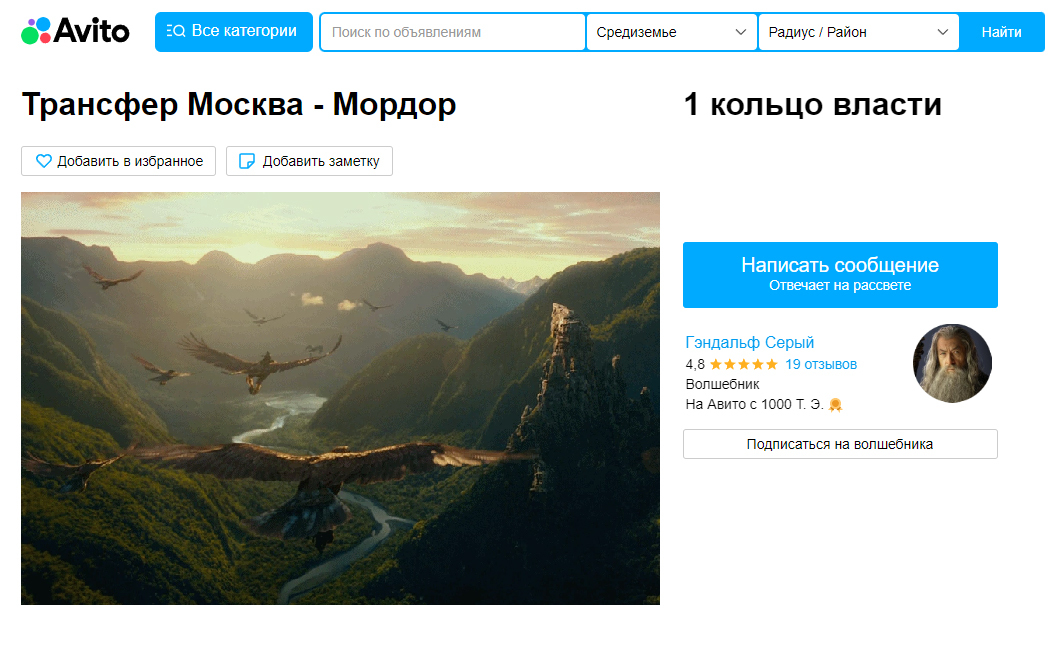1058x651 pixels.
Task: Click the title Трансфер Москва - Мордор
Action: coord(239,105)
